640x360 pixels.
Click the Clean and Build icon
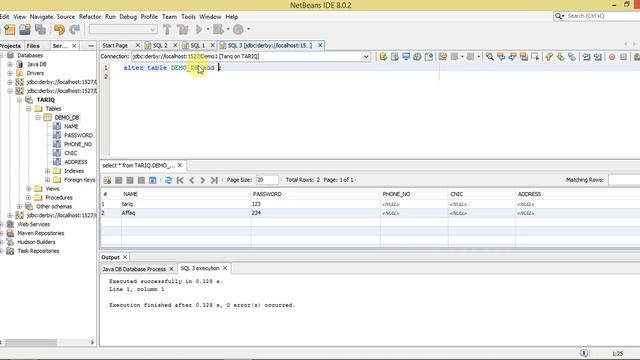coord(182,29)
